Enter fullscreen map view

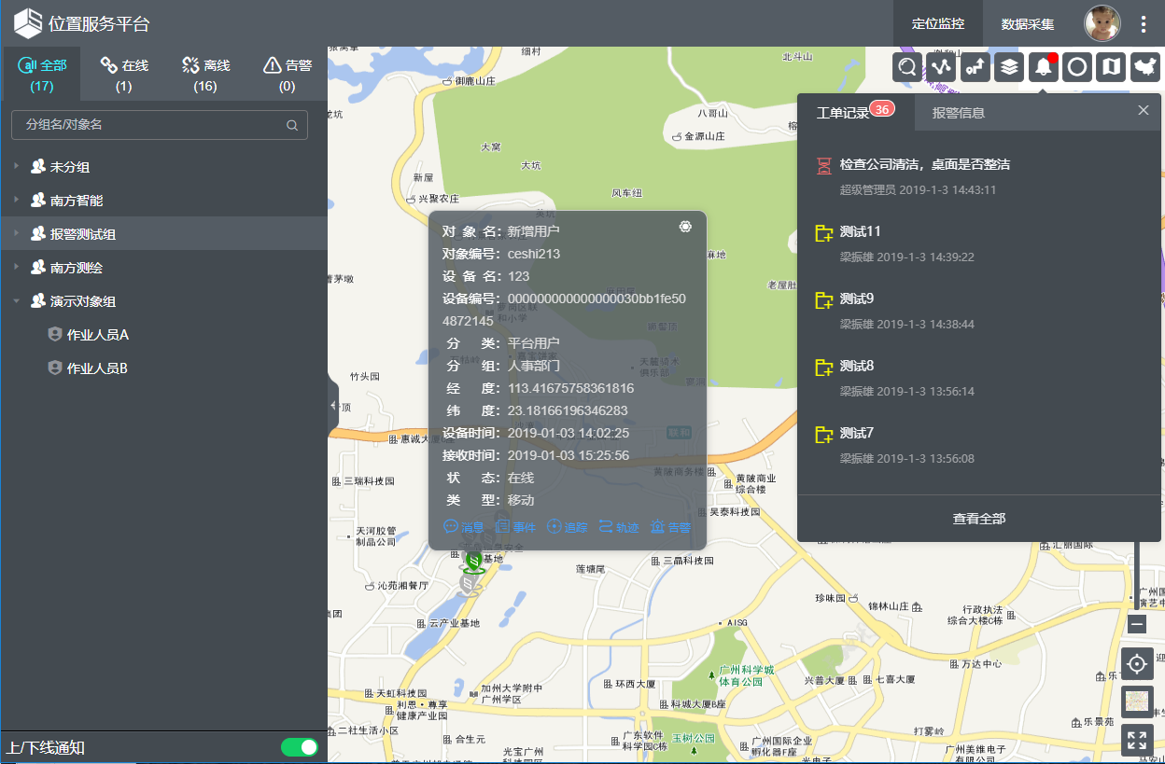tap(1137, 740)
